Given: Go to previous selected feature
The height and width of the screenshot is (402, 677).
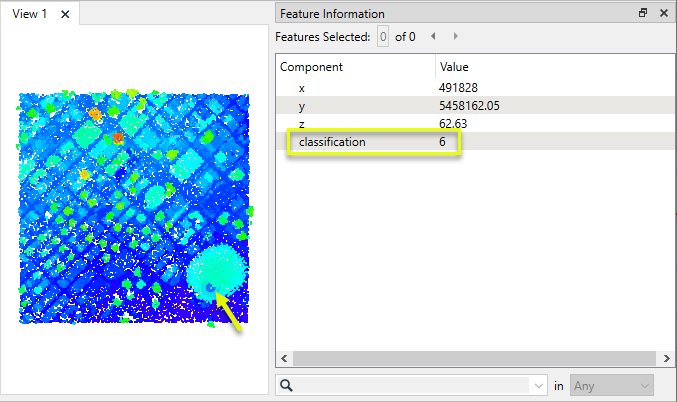Looking at the screenshot, I should [433, 37].
